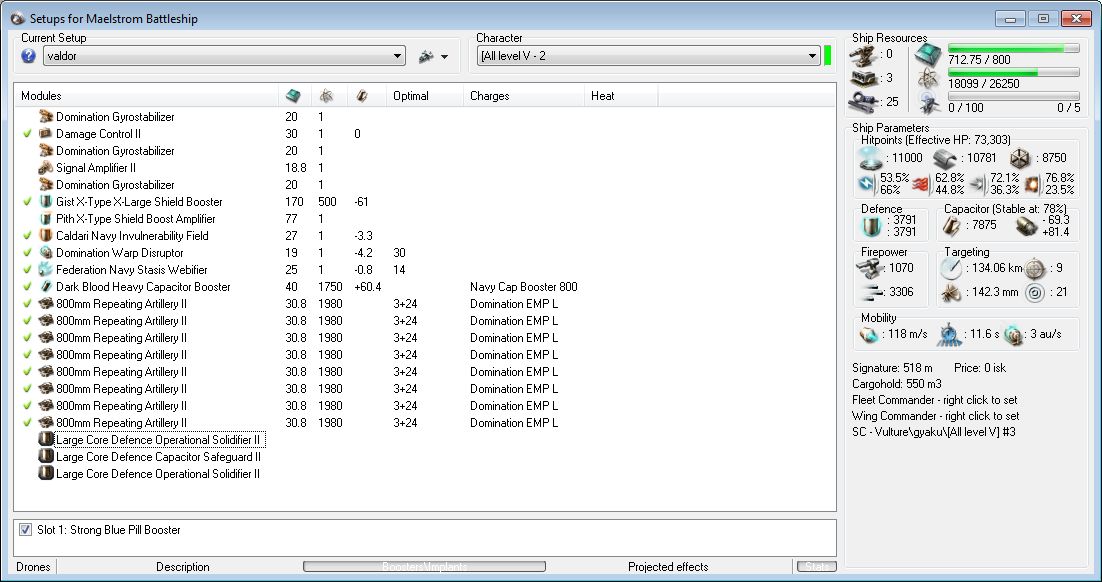Screen dimensions: 1102x582
Task: Click the Navy Cap Booster 800 charge
Action: tap(524, 287)
